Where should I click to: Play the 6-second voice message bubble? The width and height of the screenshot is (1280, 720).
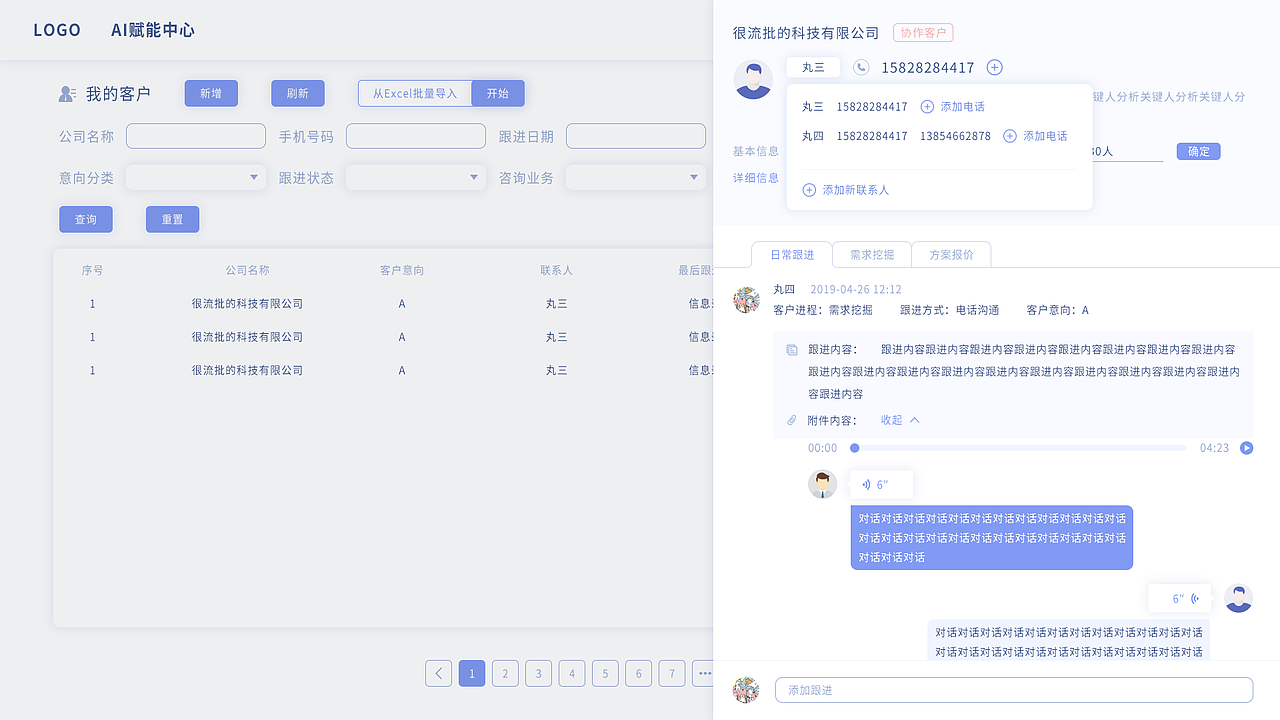pyautogui.click(x=879, y=484)
